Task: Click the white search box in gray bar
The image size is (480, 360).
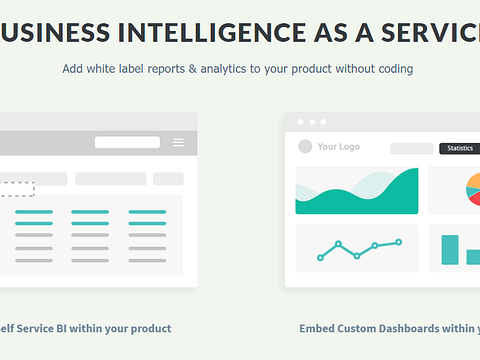Action: pos(127,142)
